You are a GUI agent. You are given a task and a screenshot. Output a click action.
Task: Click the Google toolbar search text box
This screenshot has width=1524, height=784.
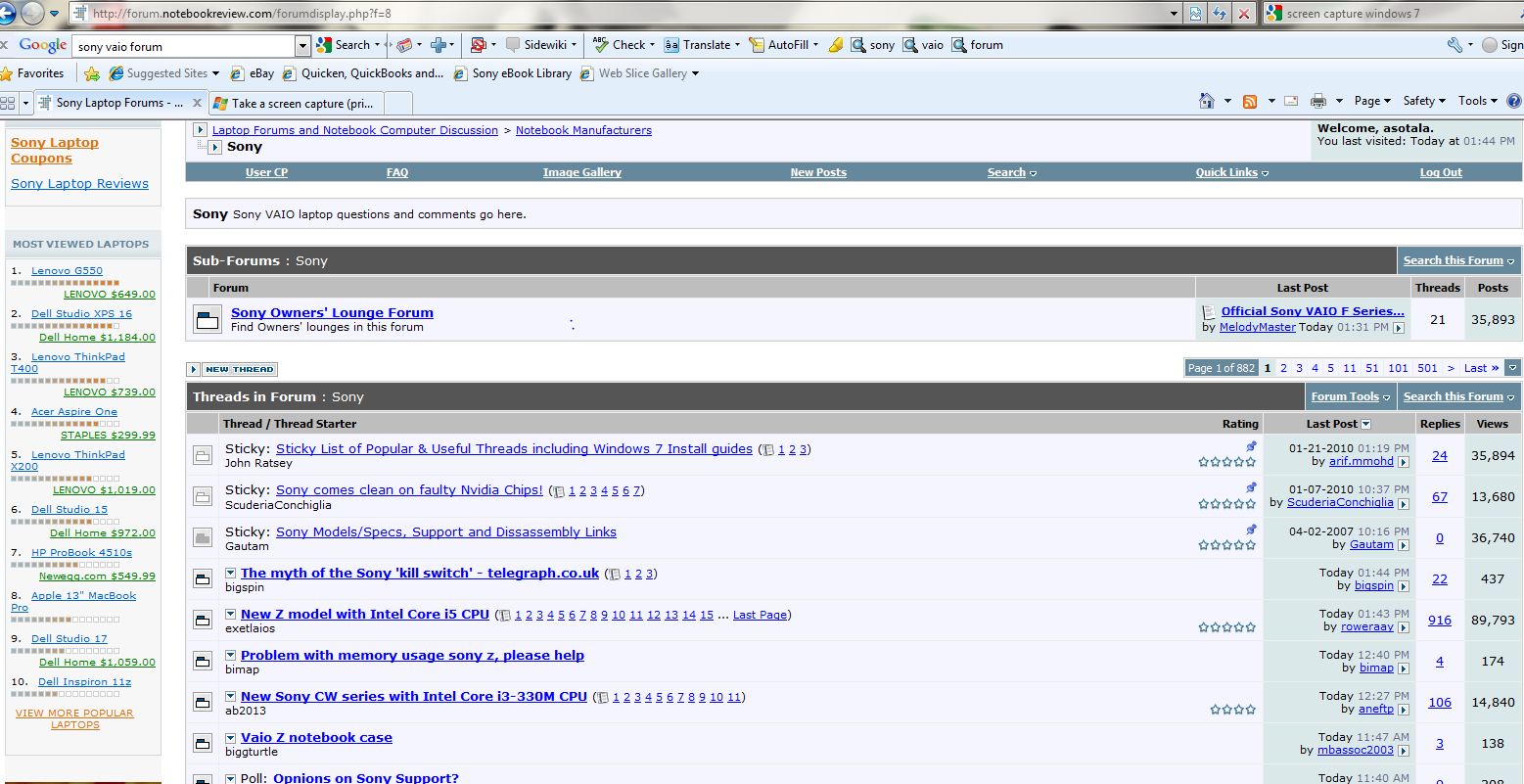tap(185, 46)
